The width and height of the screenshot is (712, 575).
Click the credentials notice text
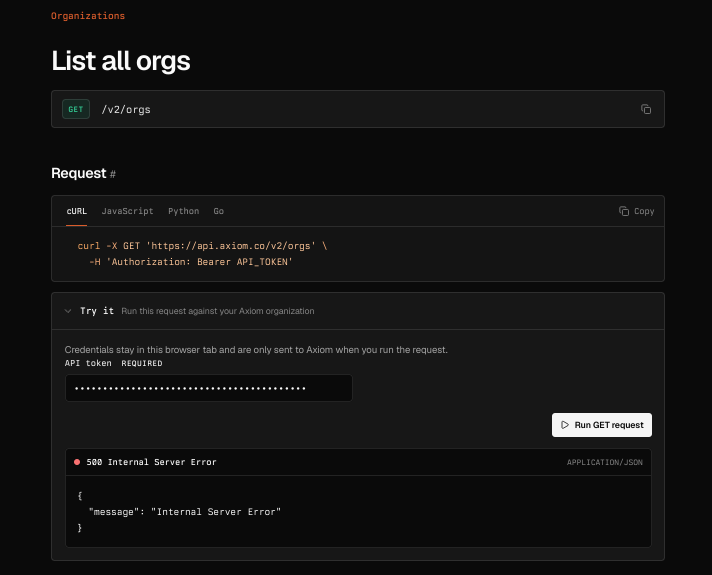click(x=256, y=350)
